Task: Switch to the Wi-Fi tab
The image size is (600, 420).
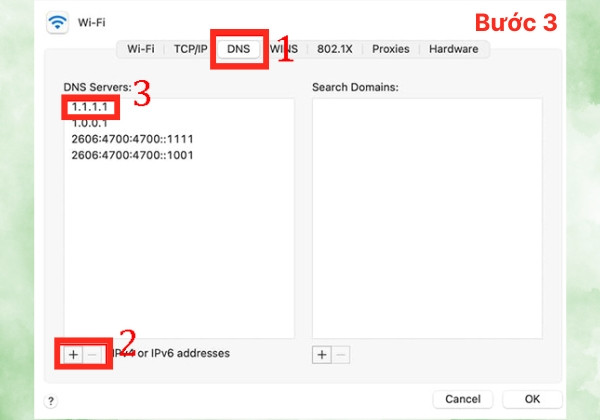Action: point(140,49)
